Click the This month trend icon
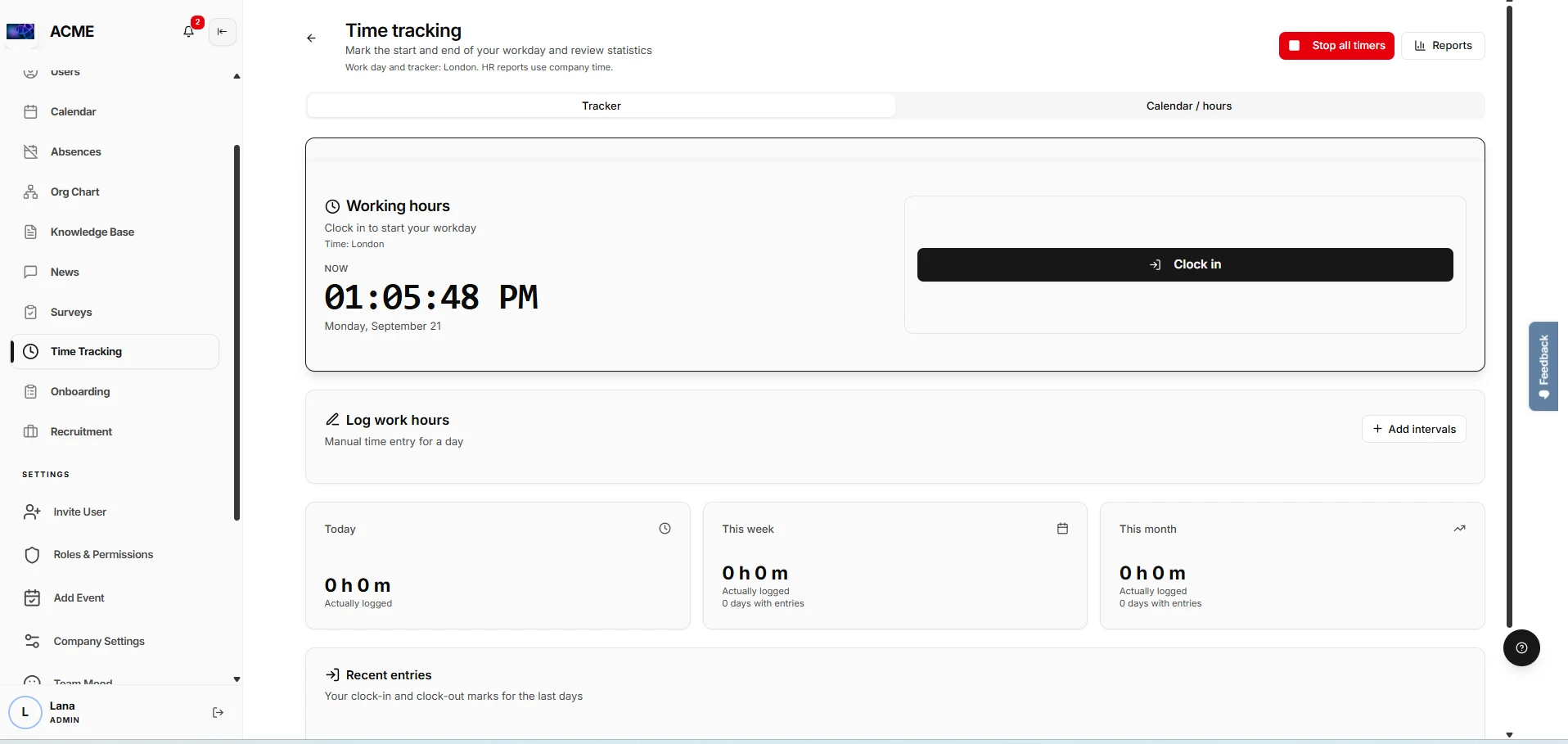Screen dimensions: 1568x744 pos(1459,529)
